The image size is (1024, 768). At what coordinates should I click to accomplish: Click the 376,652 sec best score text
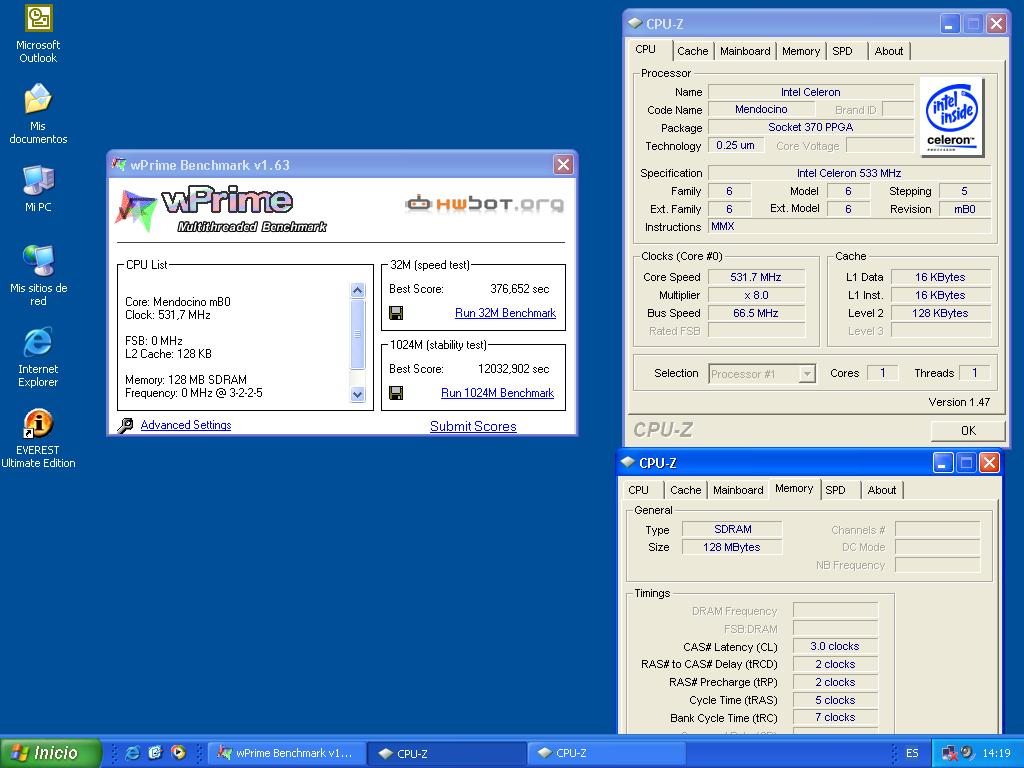pos(519,289)
